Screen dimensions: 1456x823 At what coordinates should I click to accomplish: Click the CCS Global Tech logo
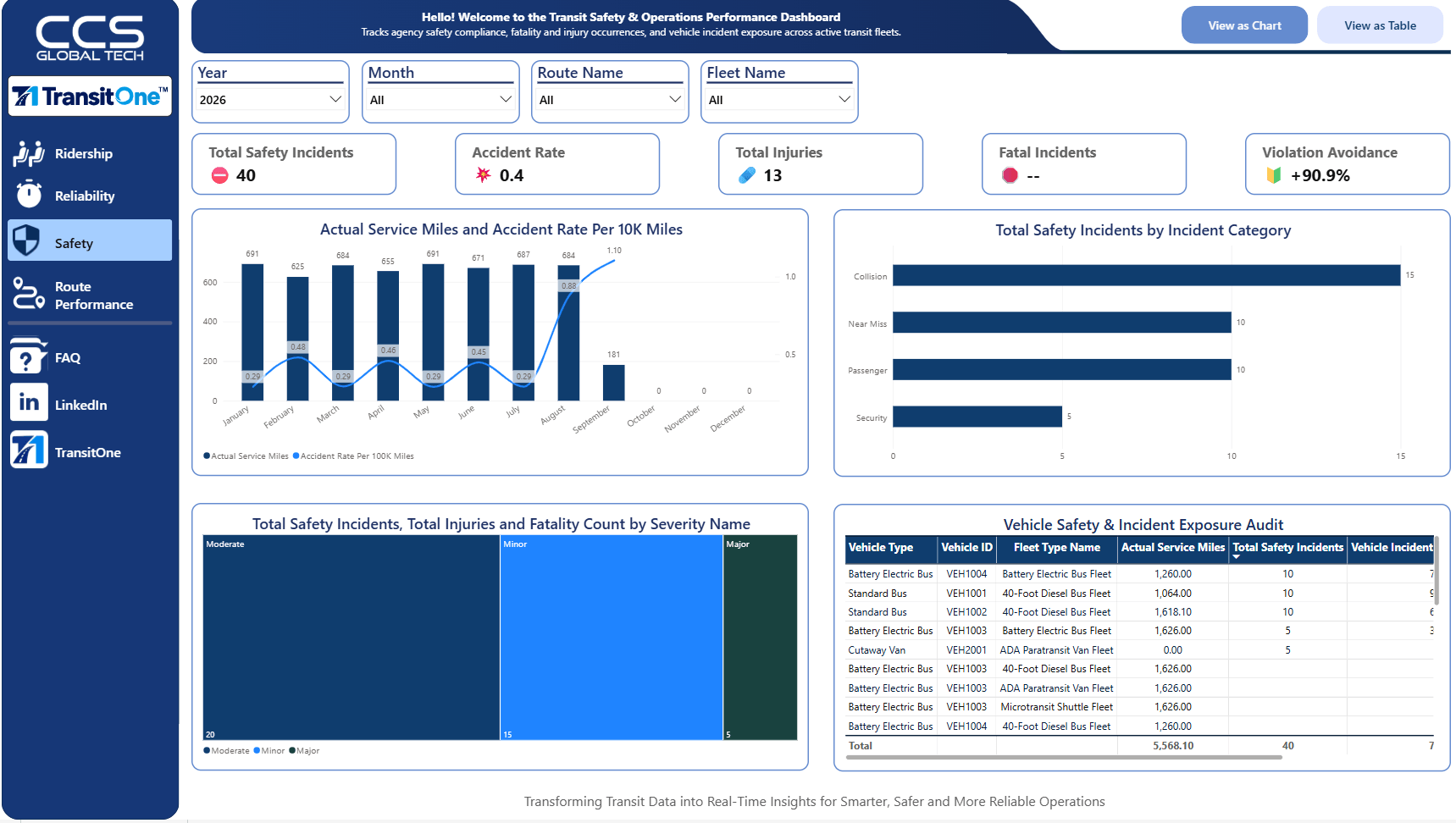click(90, 38)
